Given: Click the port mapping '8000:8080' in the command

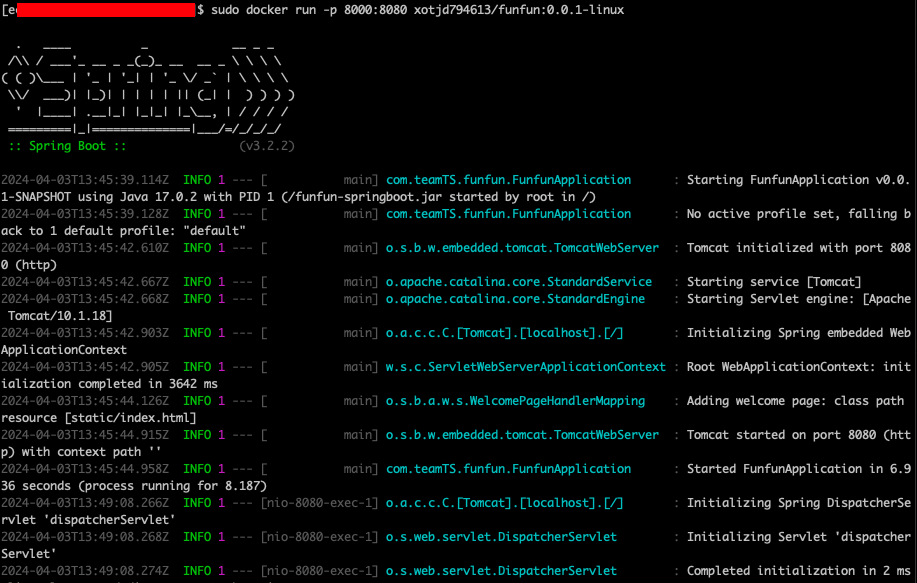Looking at the screenshot, I should tap(375, 10).
